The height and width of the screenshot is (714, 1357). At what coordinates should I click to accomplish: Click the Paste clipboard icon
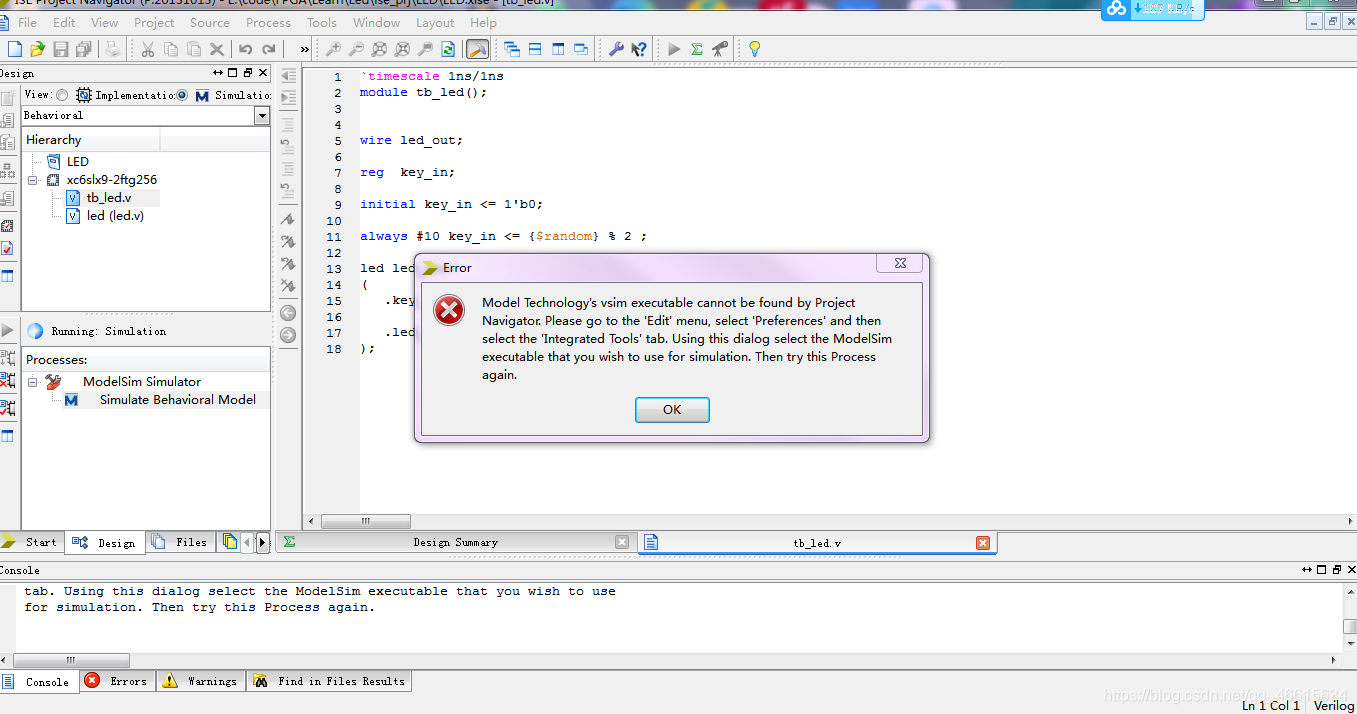tap(193, 49)
